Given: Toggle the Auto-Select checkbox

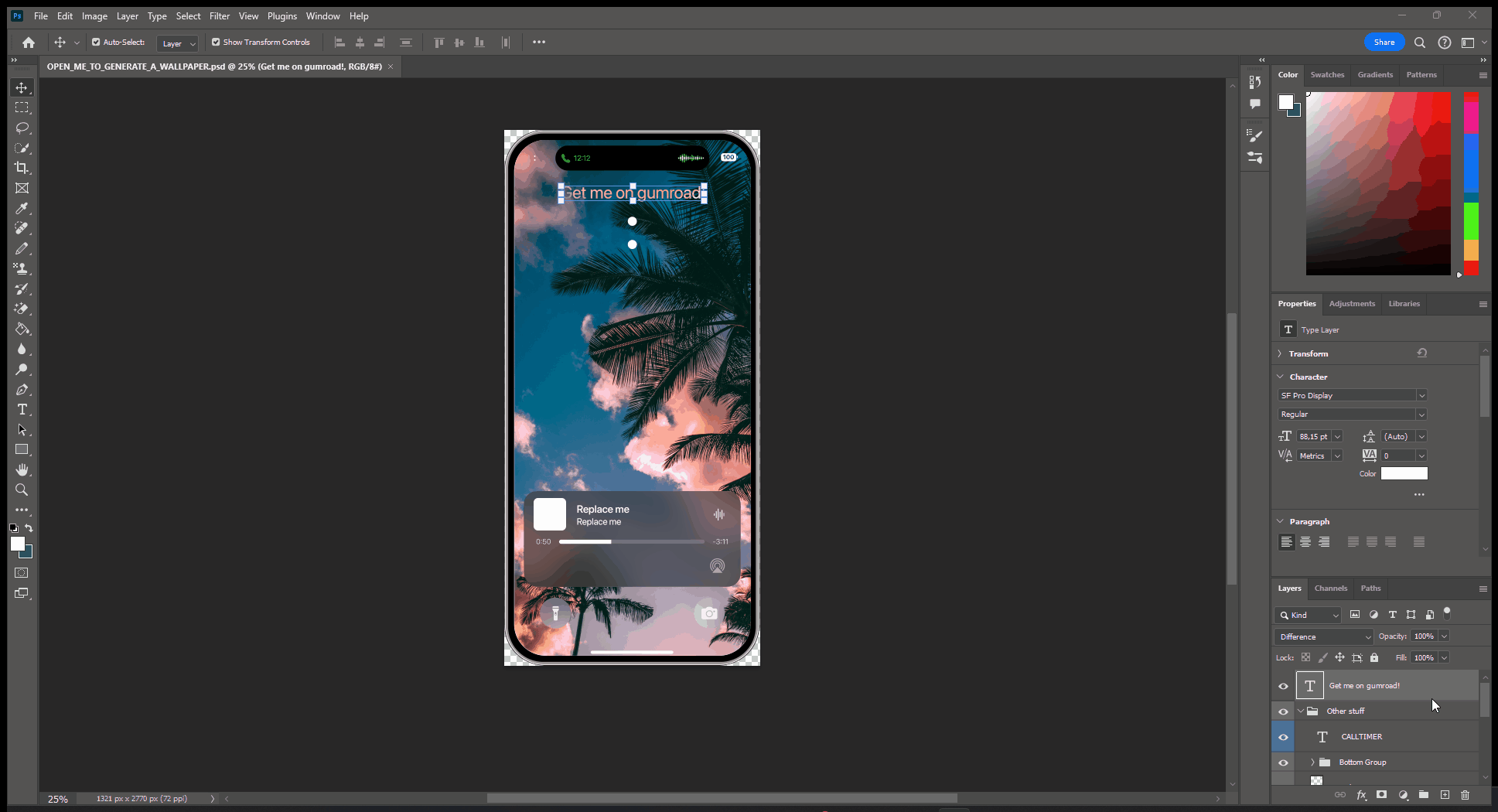Looking at the screenshot, I should (96, 43).
